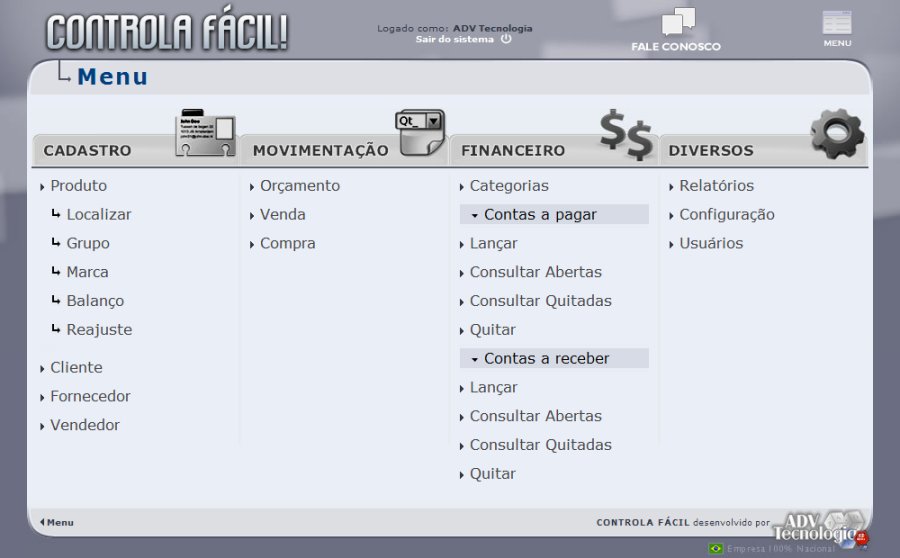The image size is (900, 558).
Task: Open the Fornecedor registration
Action: [90, 396]
